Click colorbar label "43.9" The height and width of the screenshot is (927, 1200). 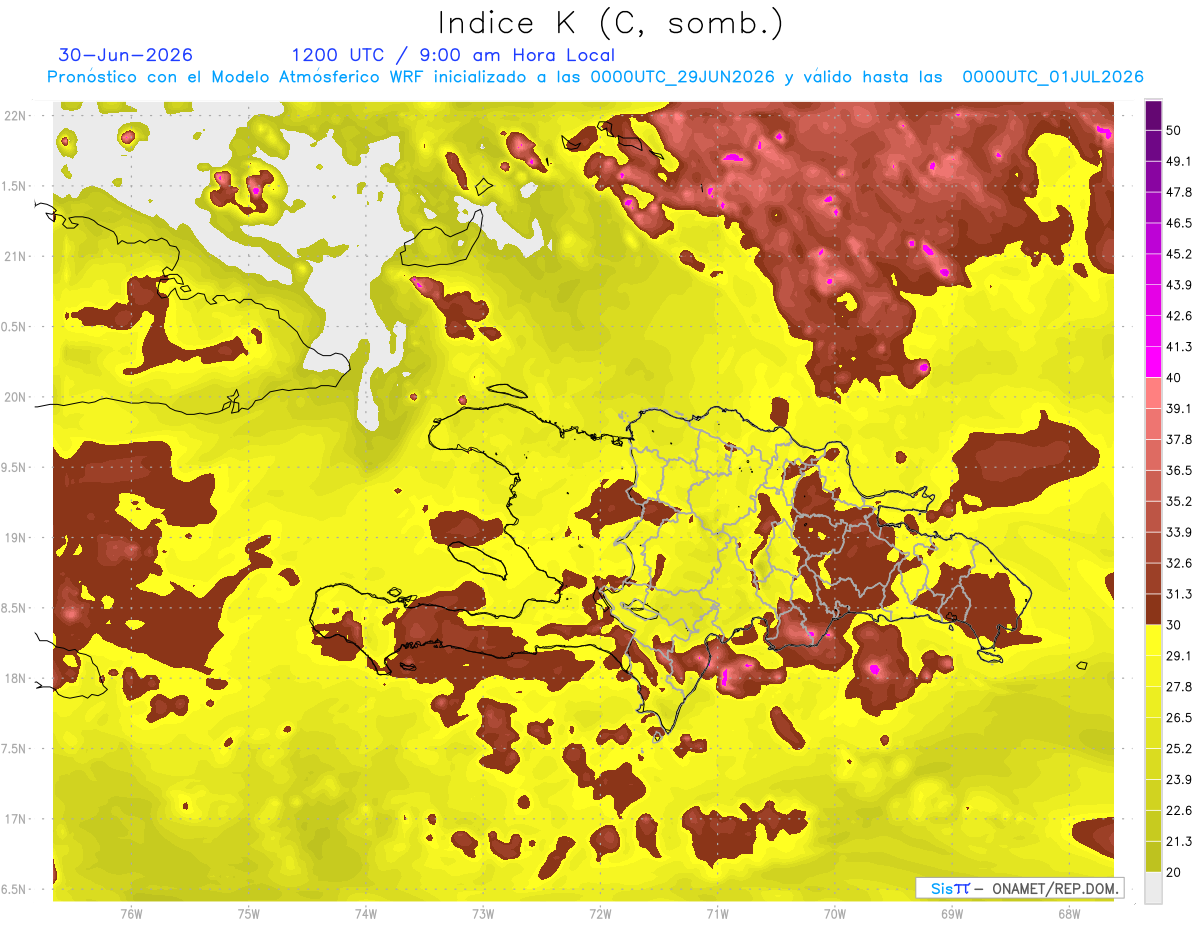click(1180, 285)
